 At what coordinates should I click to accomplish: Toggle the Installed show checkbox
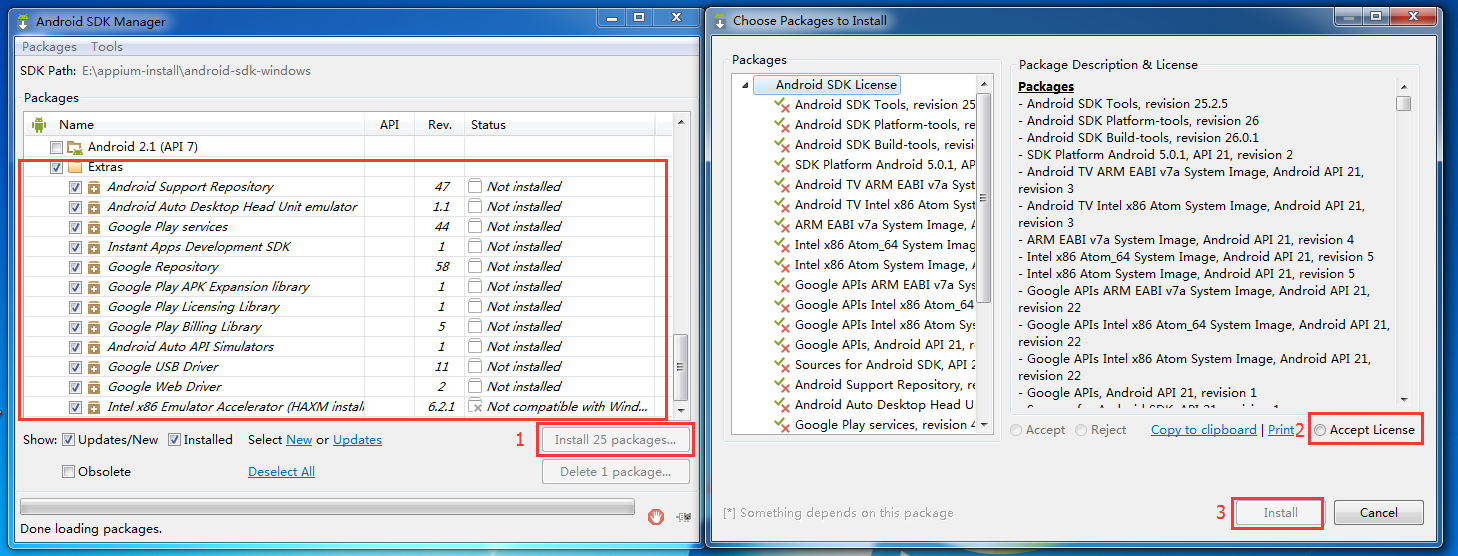[174, 440]
